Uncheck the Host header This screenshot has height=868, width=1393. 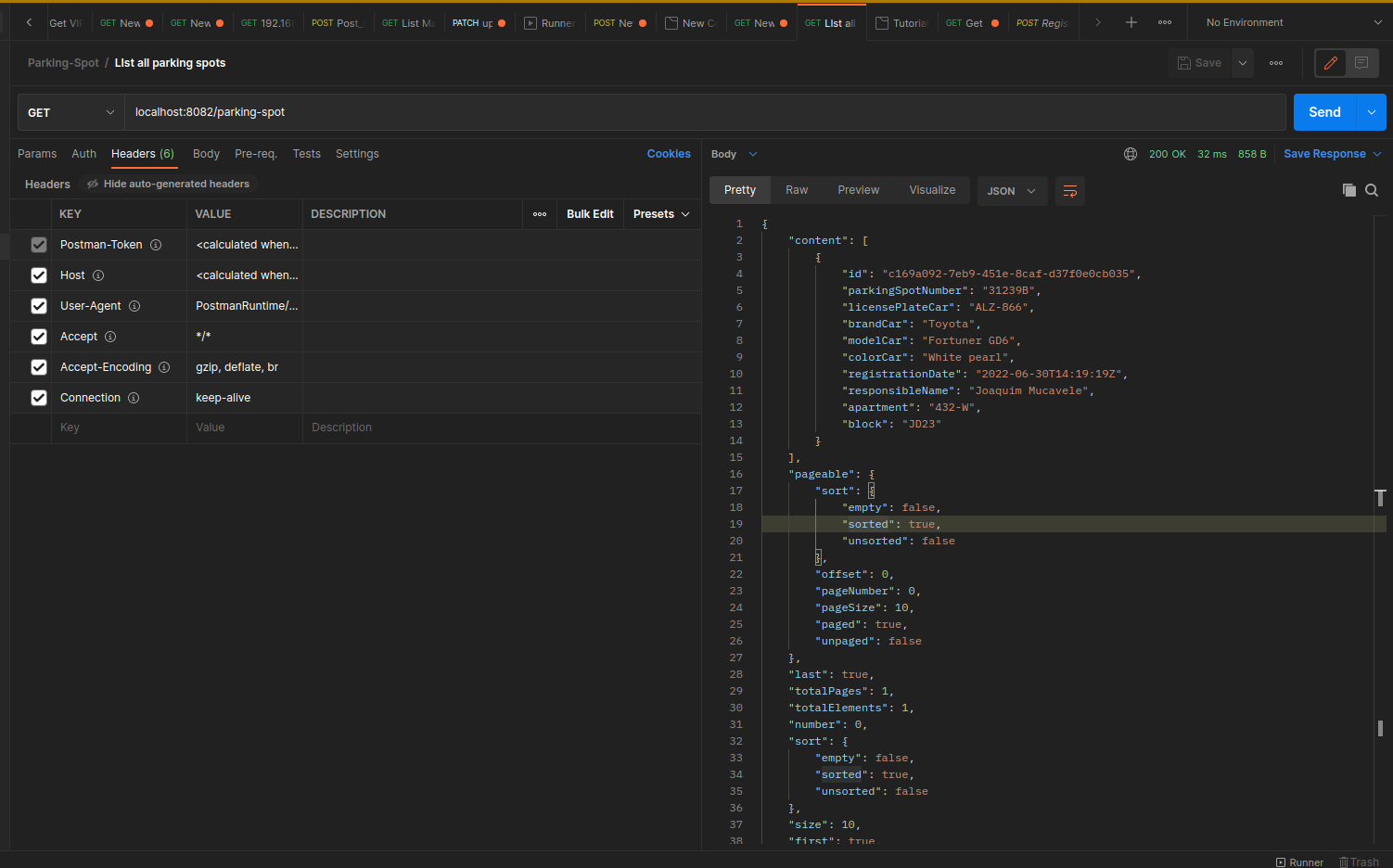pos(39,275)
